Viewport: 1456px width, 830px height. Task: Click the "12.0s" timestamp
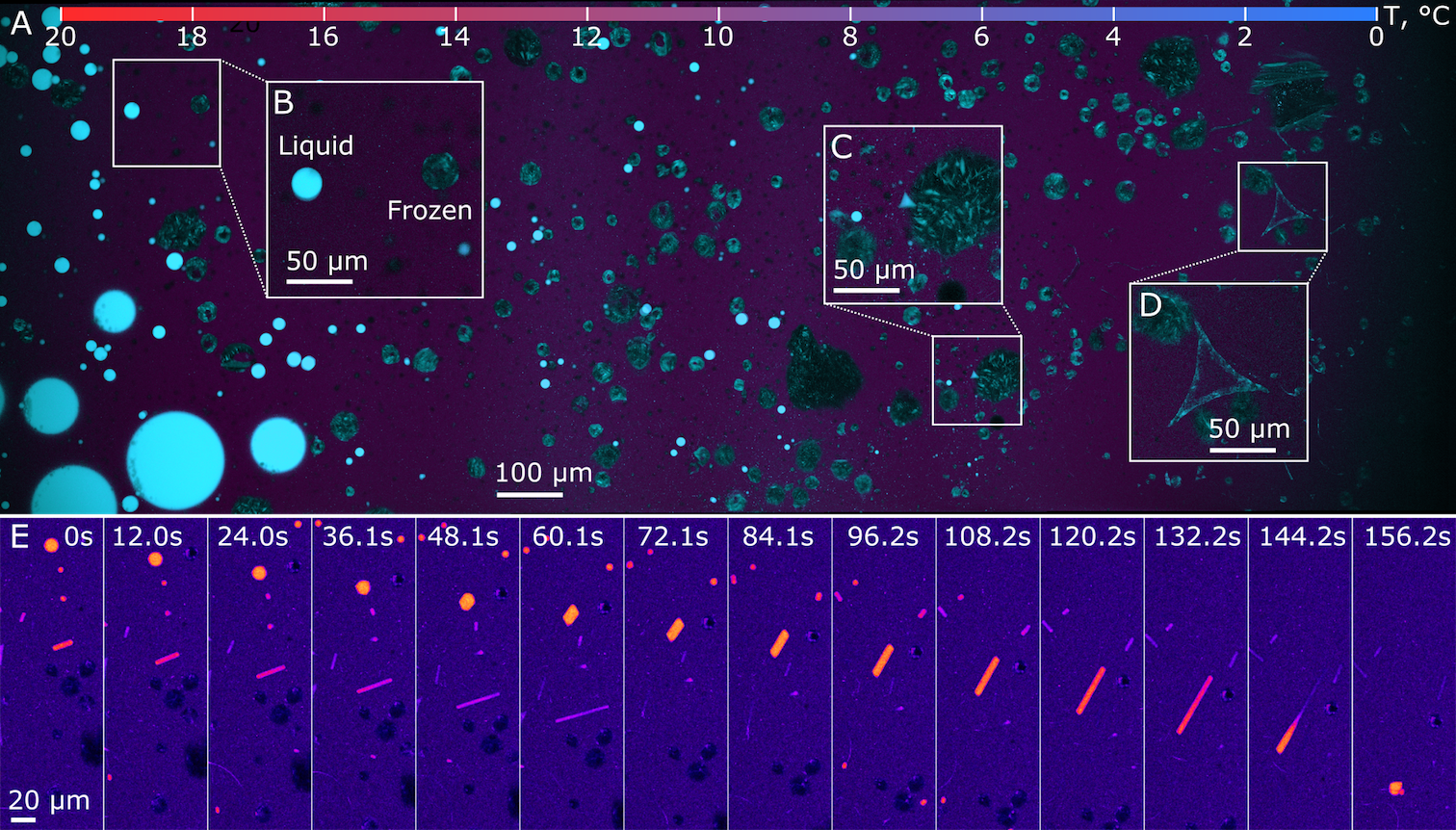tap(147, 536)
